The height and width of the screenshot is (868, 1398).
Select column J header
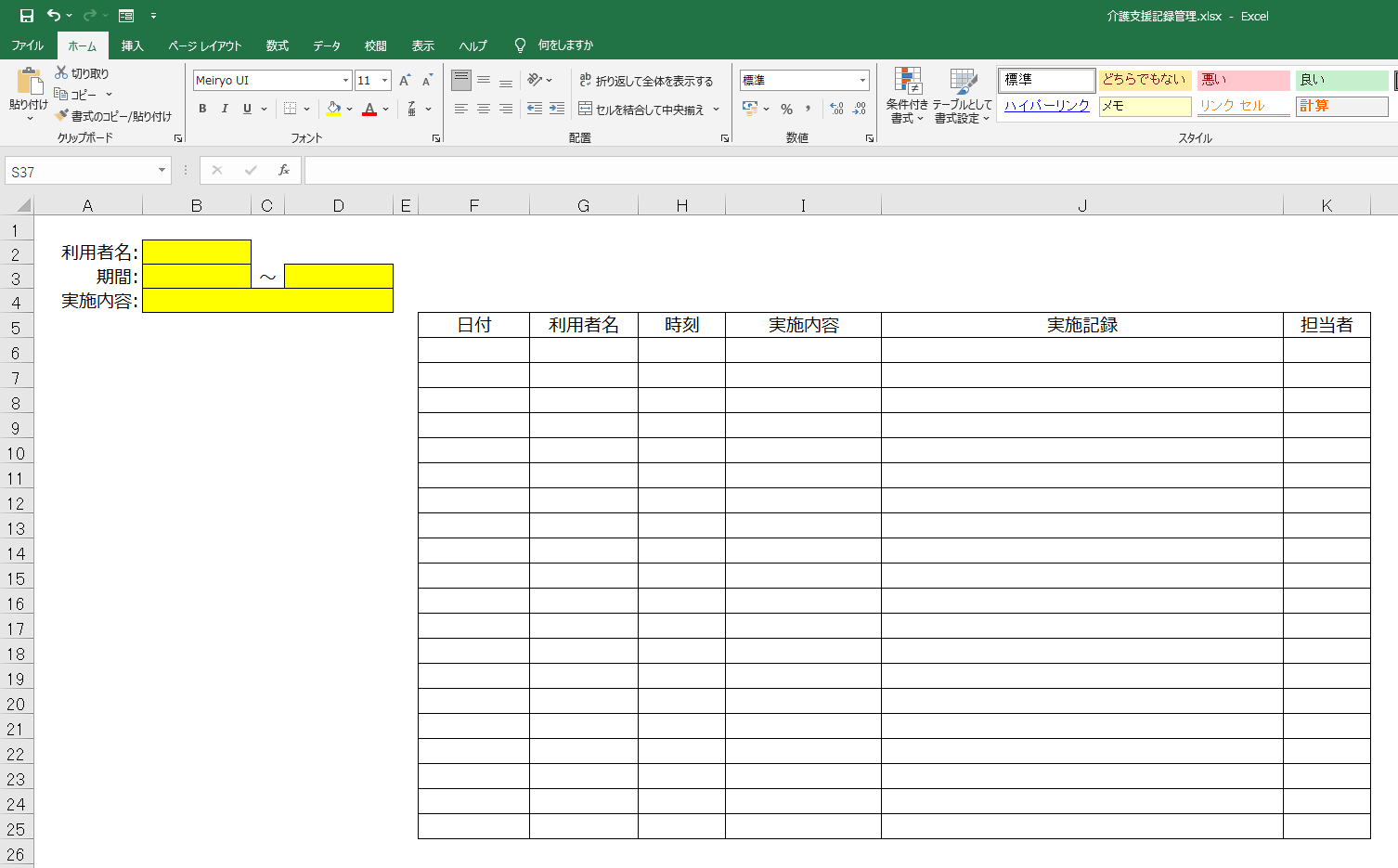pyautogui.click(x=1082, y=205)
